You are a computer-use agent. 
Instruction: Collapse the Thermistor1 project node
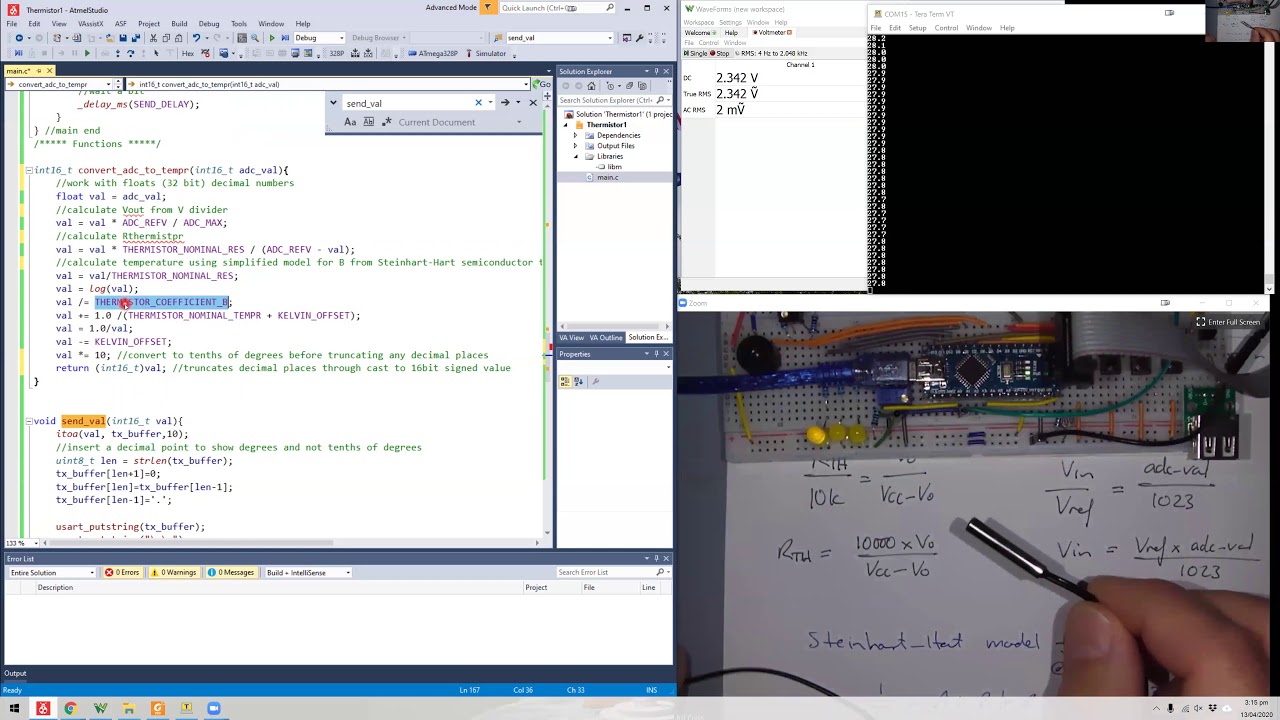[566, 125]
